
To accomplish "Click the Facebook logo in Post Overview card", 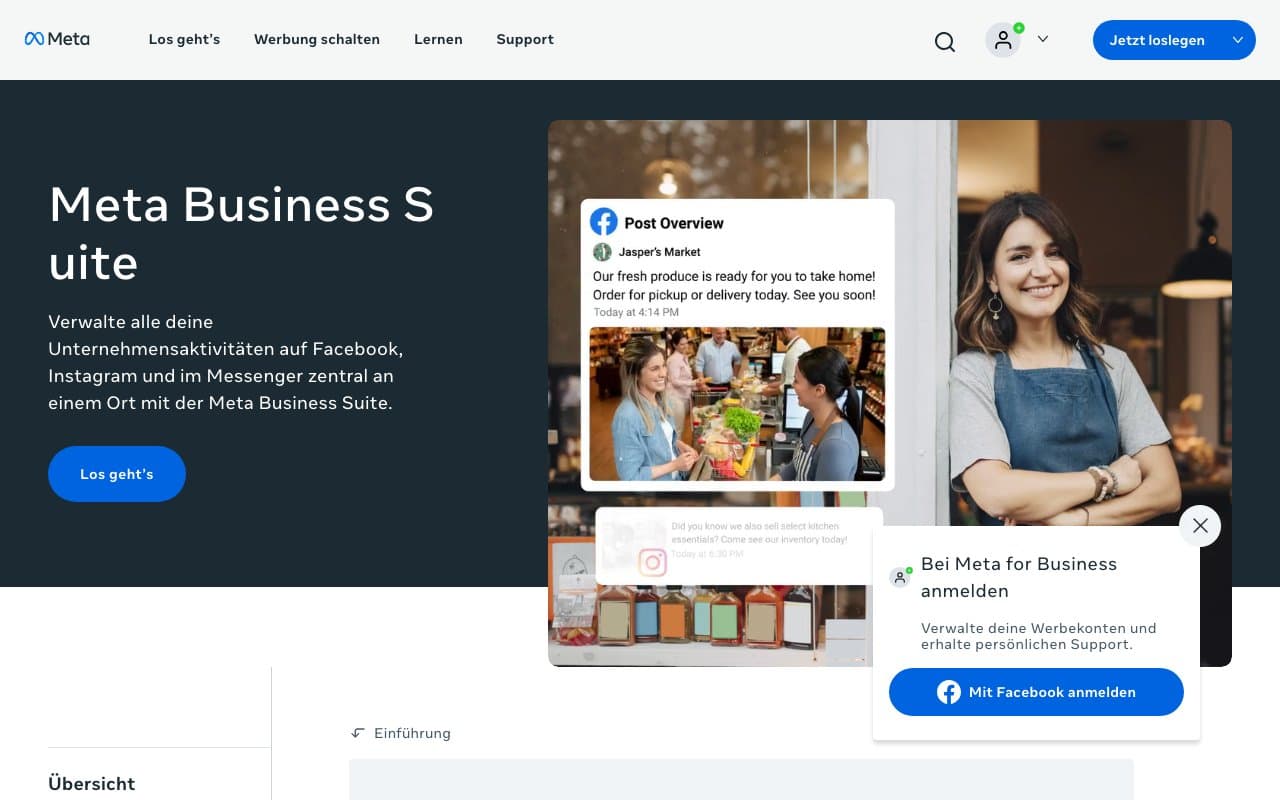I will 603,222.
